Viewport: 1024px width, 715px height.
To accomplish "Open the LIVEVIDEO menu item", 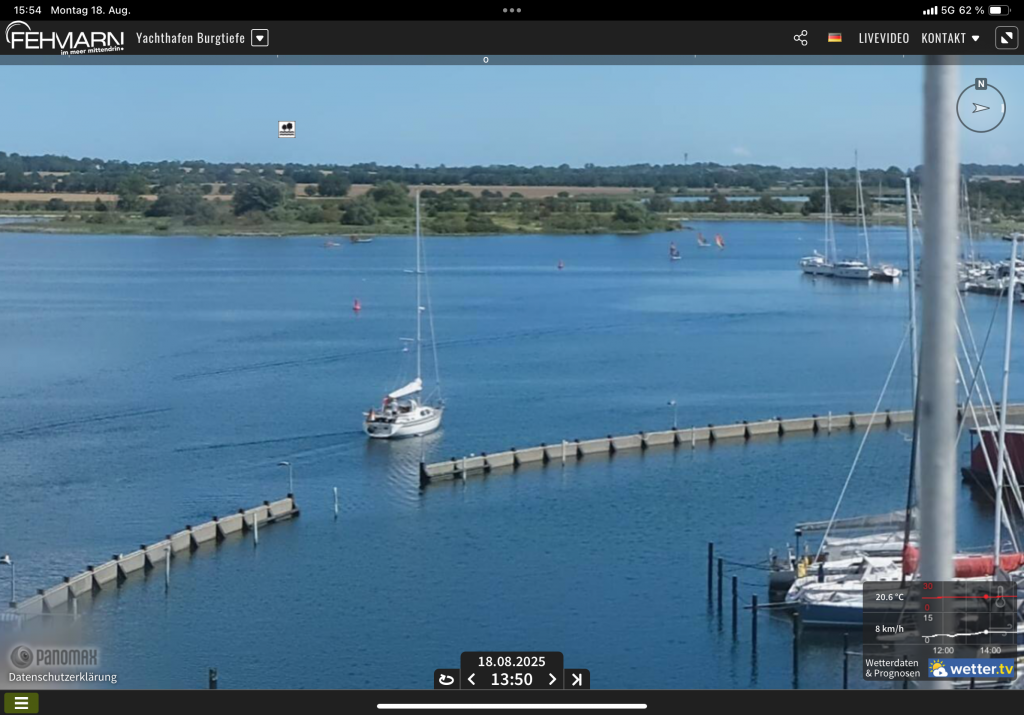I will [x=883, y=38].
